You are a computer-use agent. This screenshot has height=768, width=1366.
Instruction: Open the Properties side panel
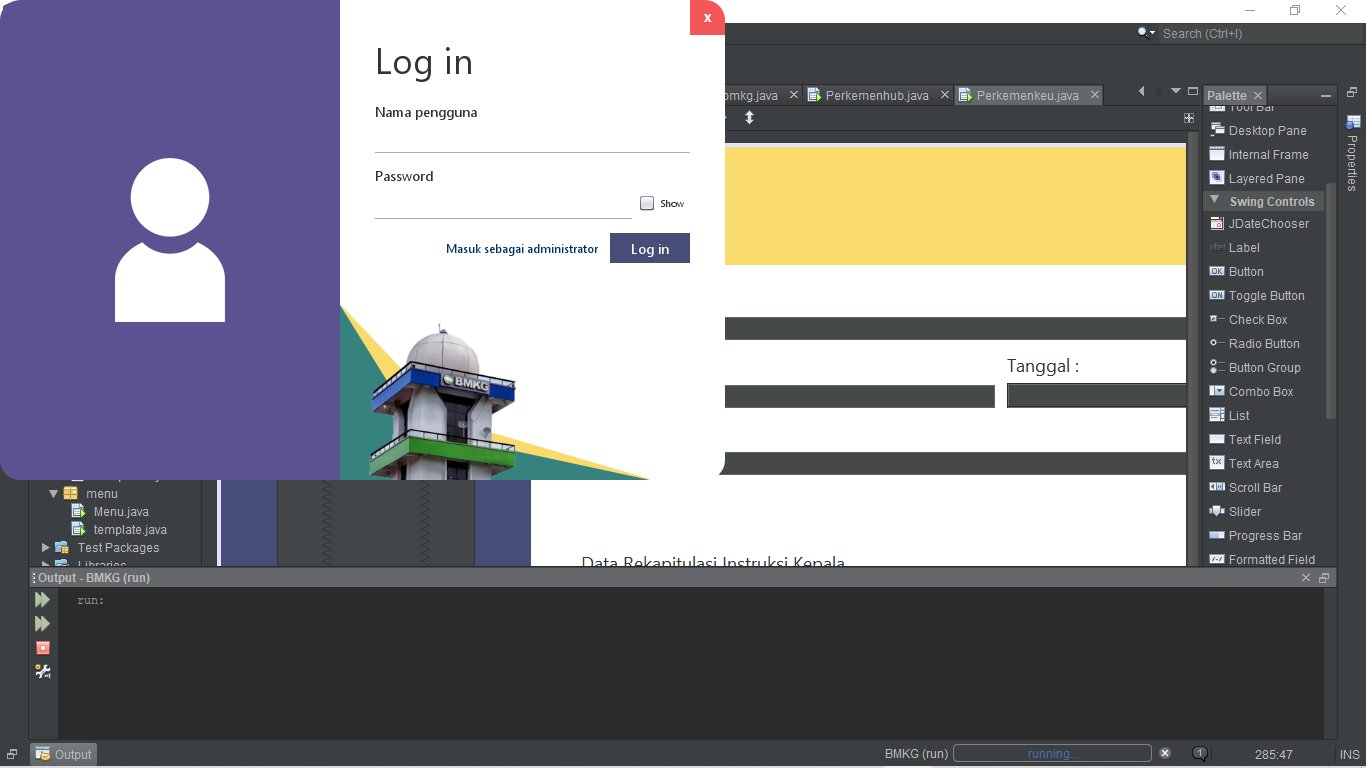(x=1353, y=152)
